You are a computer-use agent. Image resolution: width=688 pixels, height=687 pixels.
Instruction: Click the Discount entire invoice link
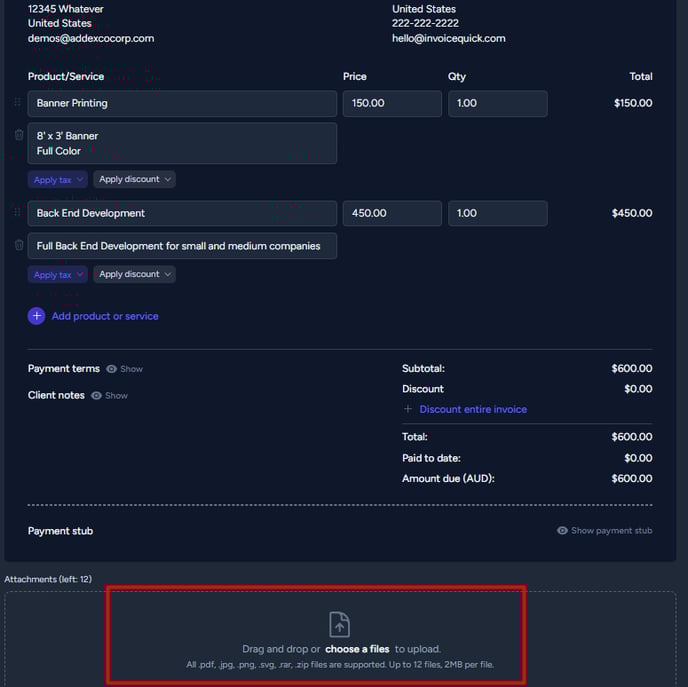[473, 409]
